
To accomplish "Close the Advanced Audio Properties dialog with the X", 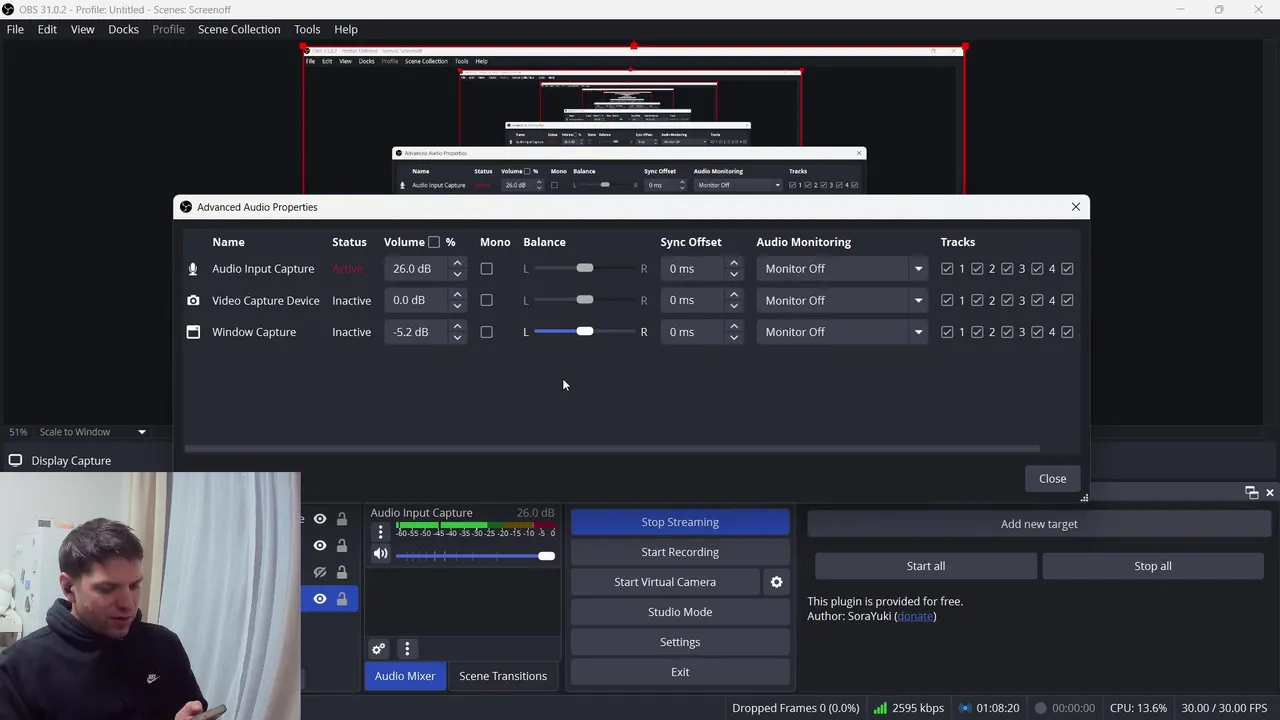I will click(x=1076, y=207).
